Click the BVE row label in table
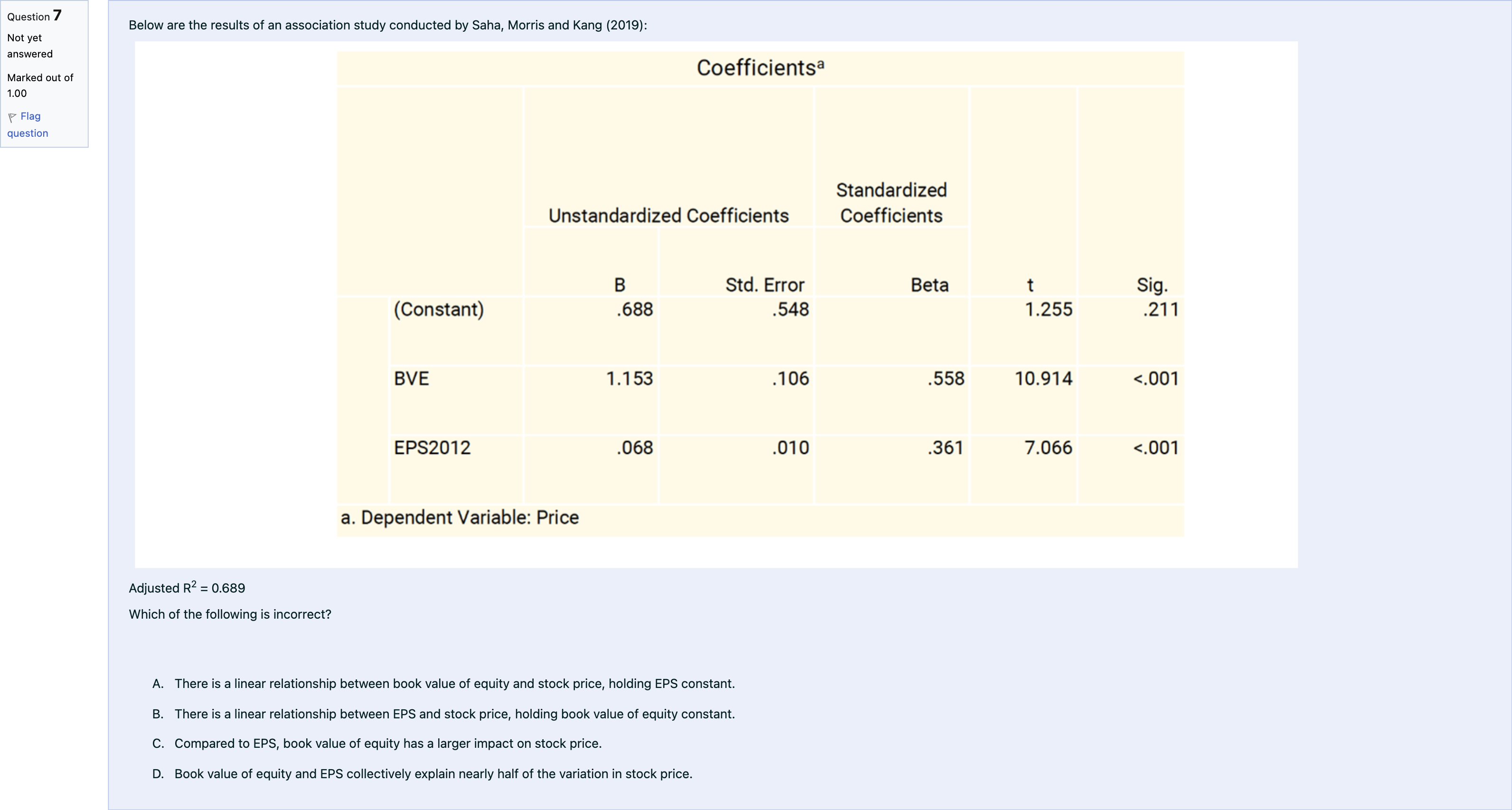This screenshot has height=810, width=1512. pyautogui.click(x=411, y=378)
